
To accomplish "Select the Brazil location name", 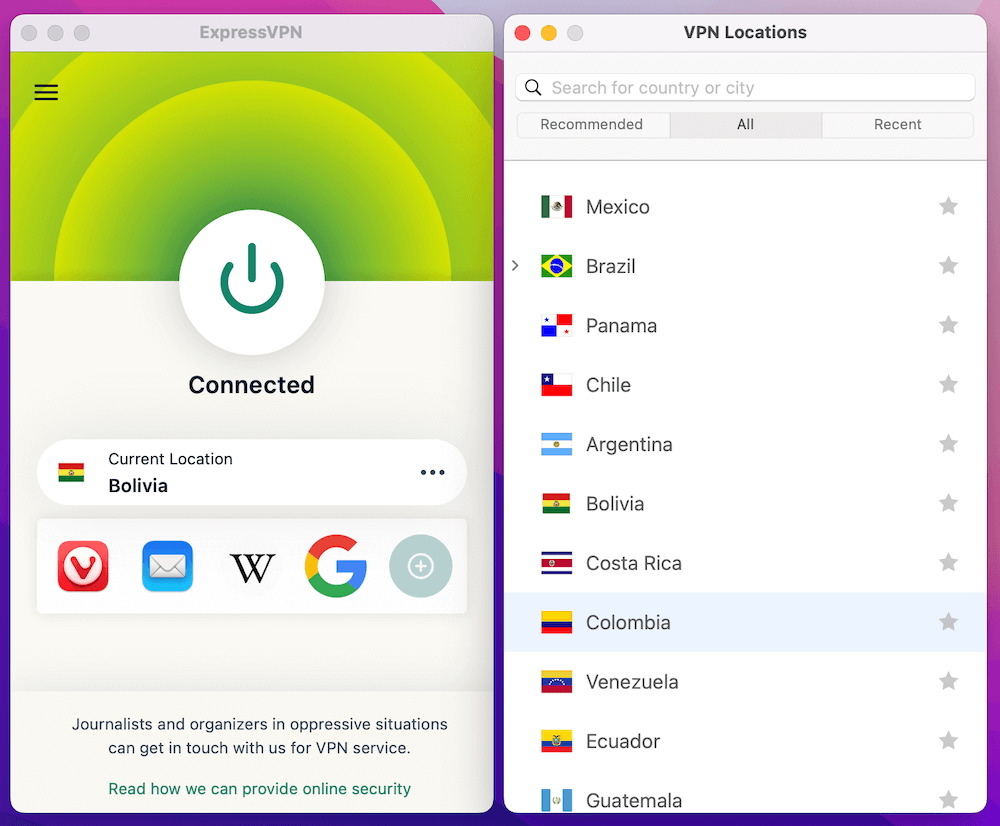I will [x=611, y=266].
